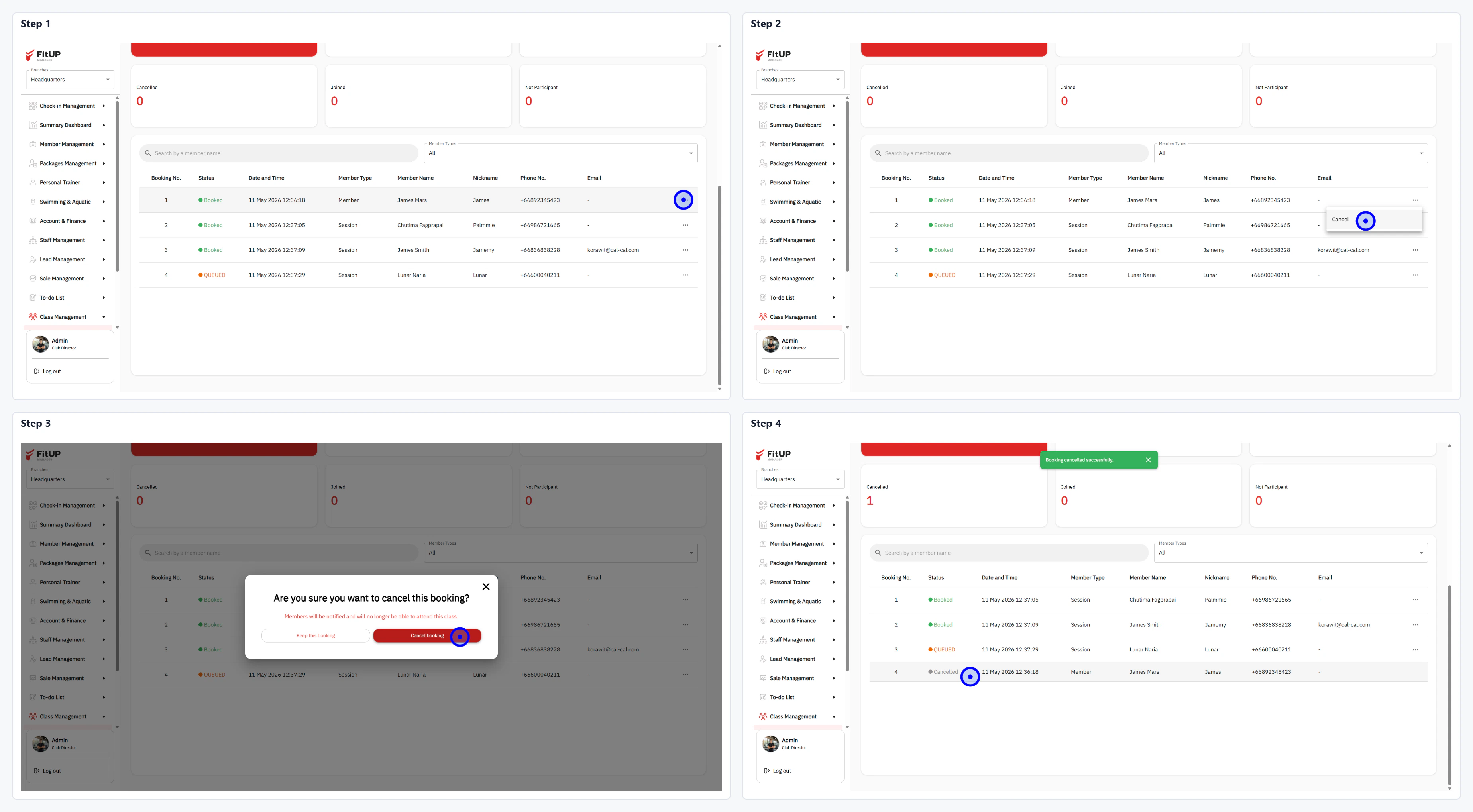Click the Member Management icon in Step 1

click(x=33, y=144)
